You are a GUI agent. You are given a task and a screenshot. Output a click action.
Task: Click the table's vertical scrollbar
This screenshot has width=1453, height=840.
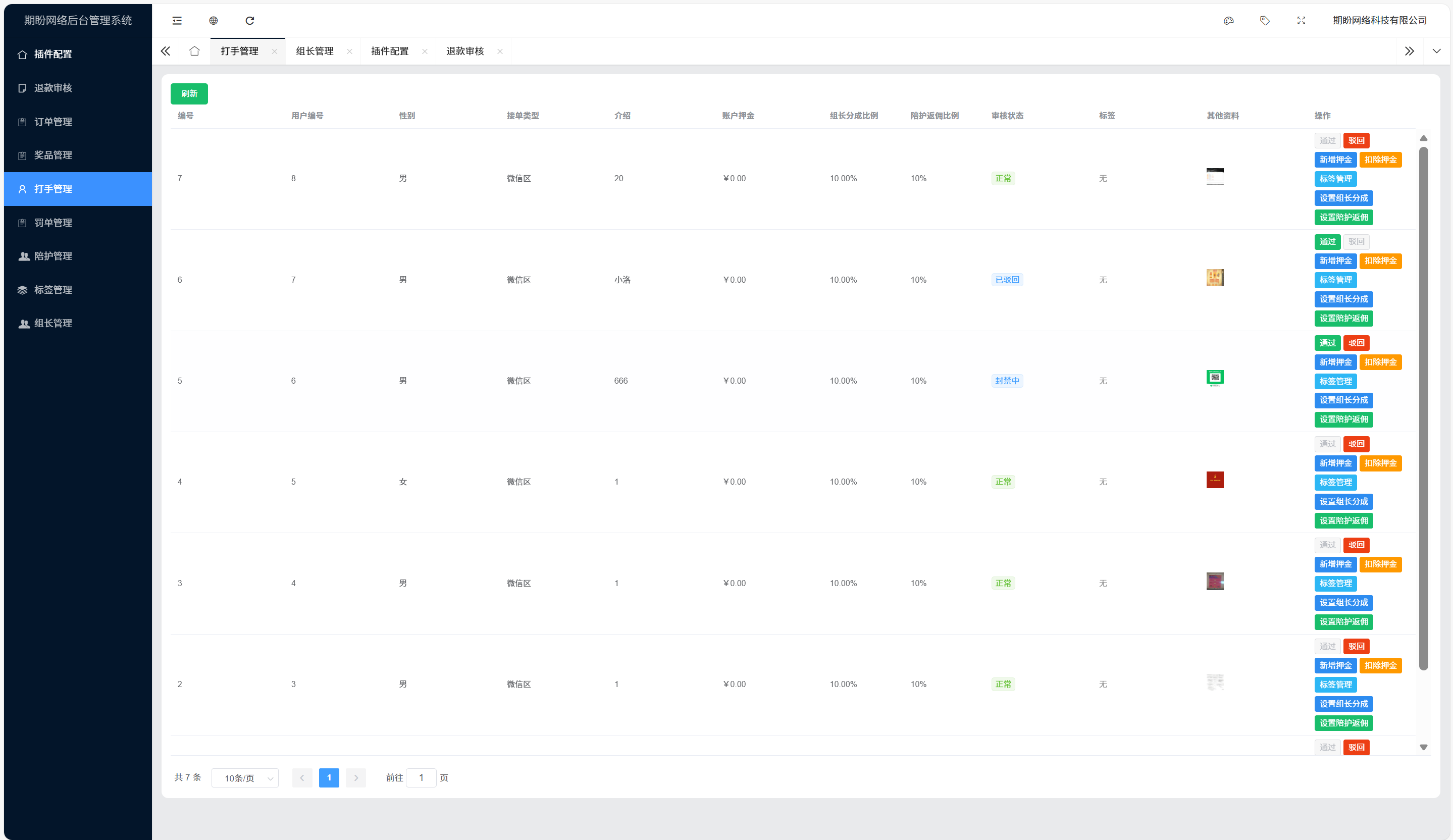(x=1424, y=403)
